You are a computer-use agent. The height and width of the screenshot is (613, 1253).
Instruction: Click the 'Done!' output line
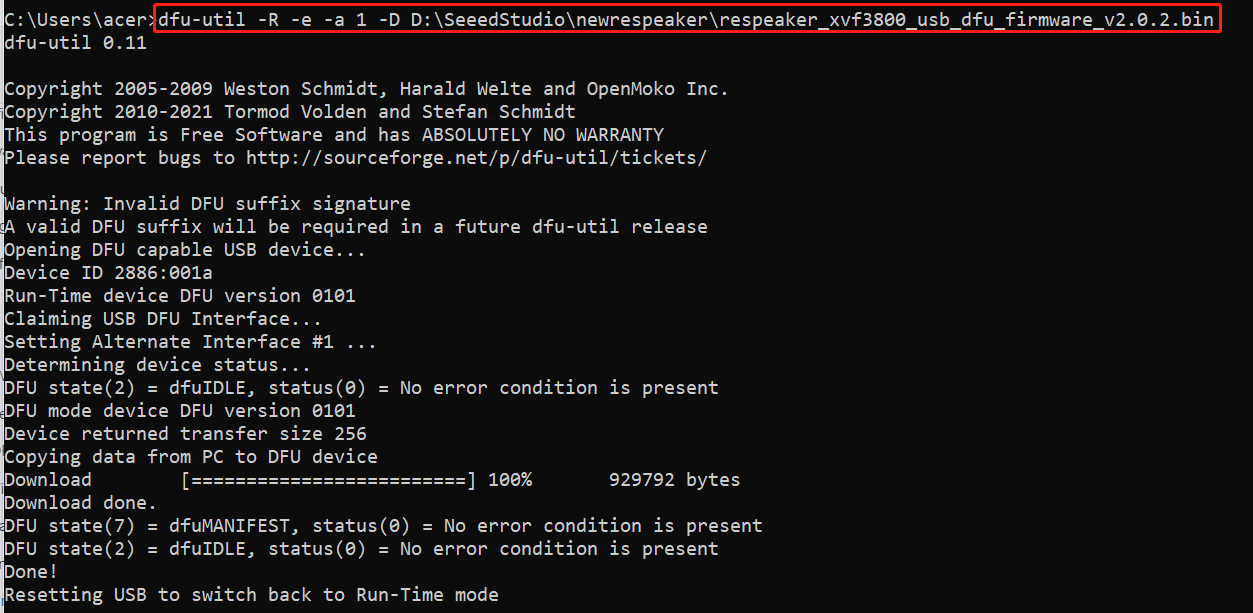[31, 572]
